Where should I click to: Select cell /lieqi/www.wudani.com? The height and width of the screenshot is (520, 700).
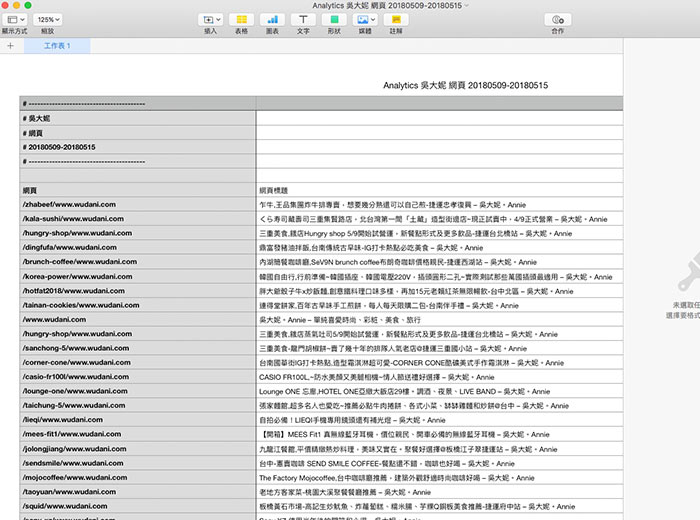coord(138,420)
